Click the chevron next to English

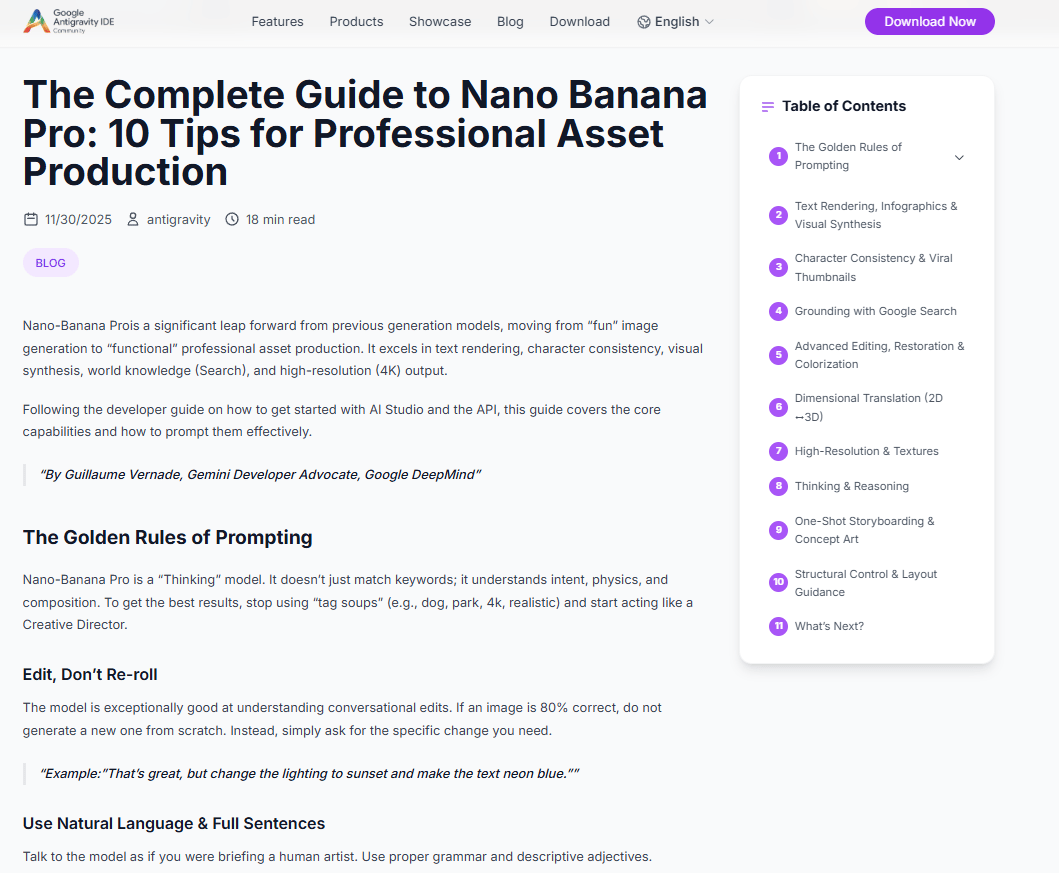(709, 22)
